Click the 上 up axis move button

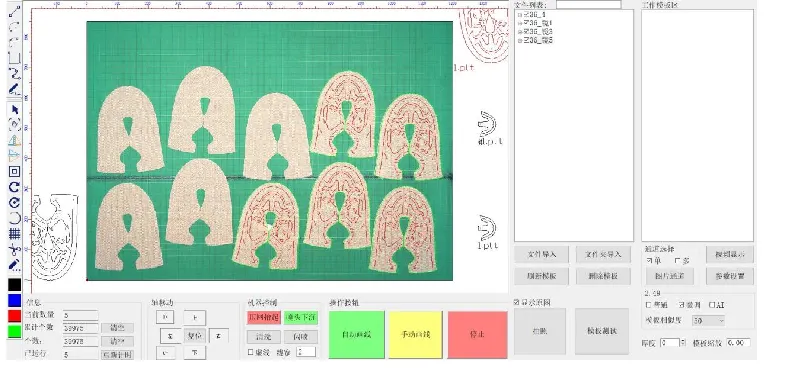(x=195, y=318)
